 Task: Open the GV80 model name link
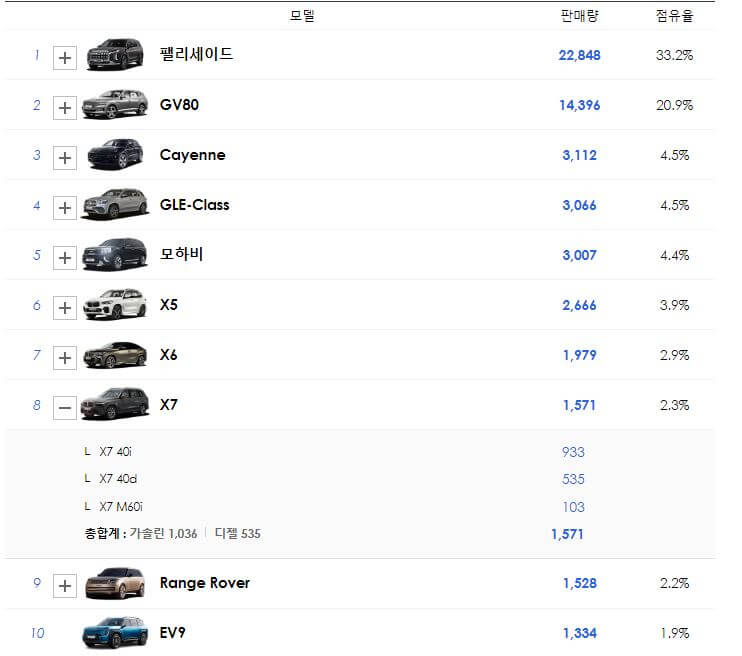pyautogui.click(x=179, y=105)
